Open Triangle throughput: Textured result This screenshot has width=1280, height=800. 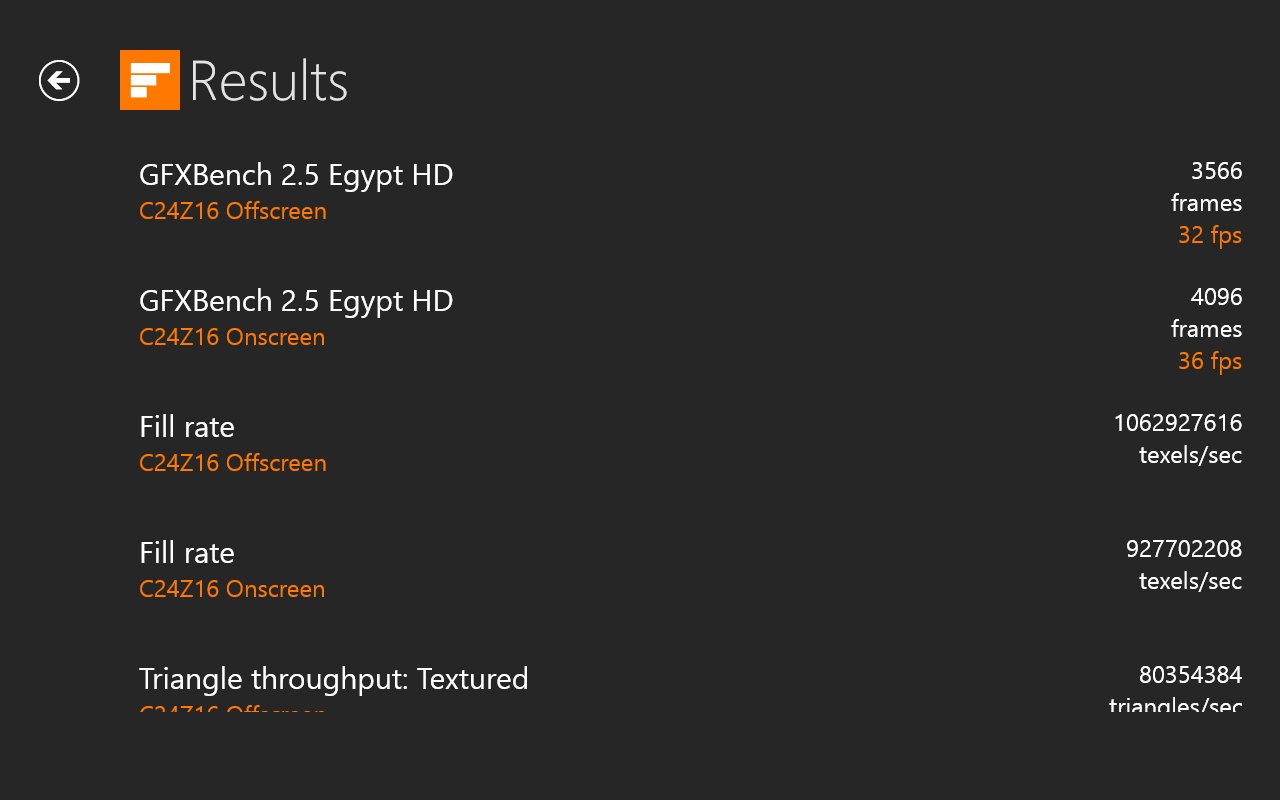tap(333, 679)
